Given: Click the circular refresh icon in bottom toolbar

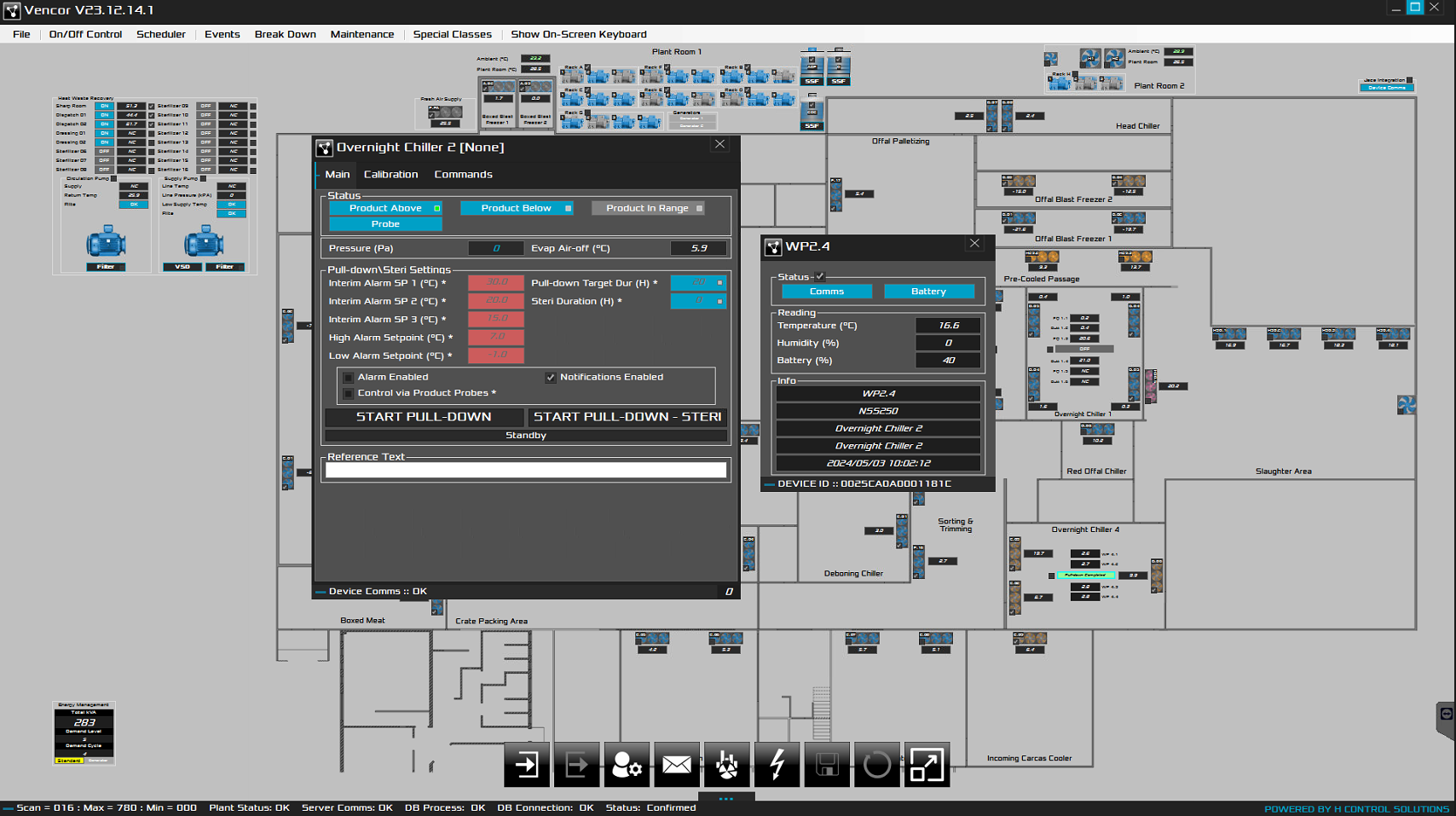Looking at the screenshot, I should click(x=877, y=765).
